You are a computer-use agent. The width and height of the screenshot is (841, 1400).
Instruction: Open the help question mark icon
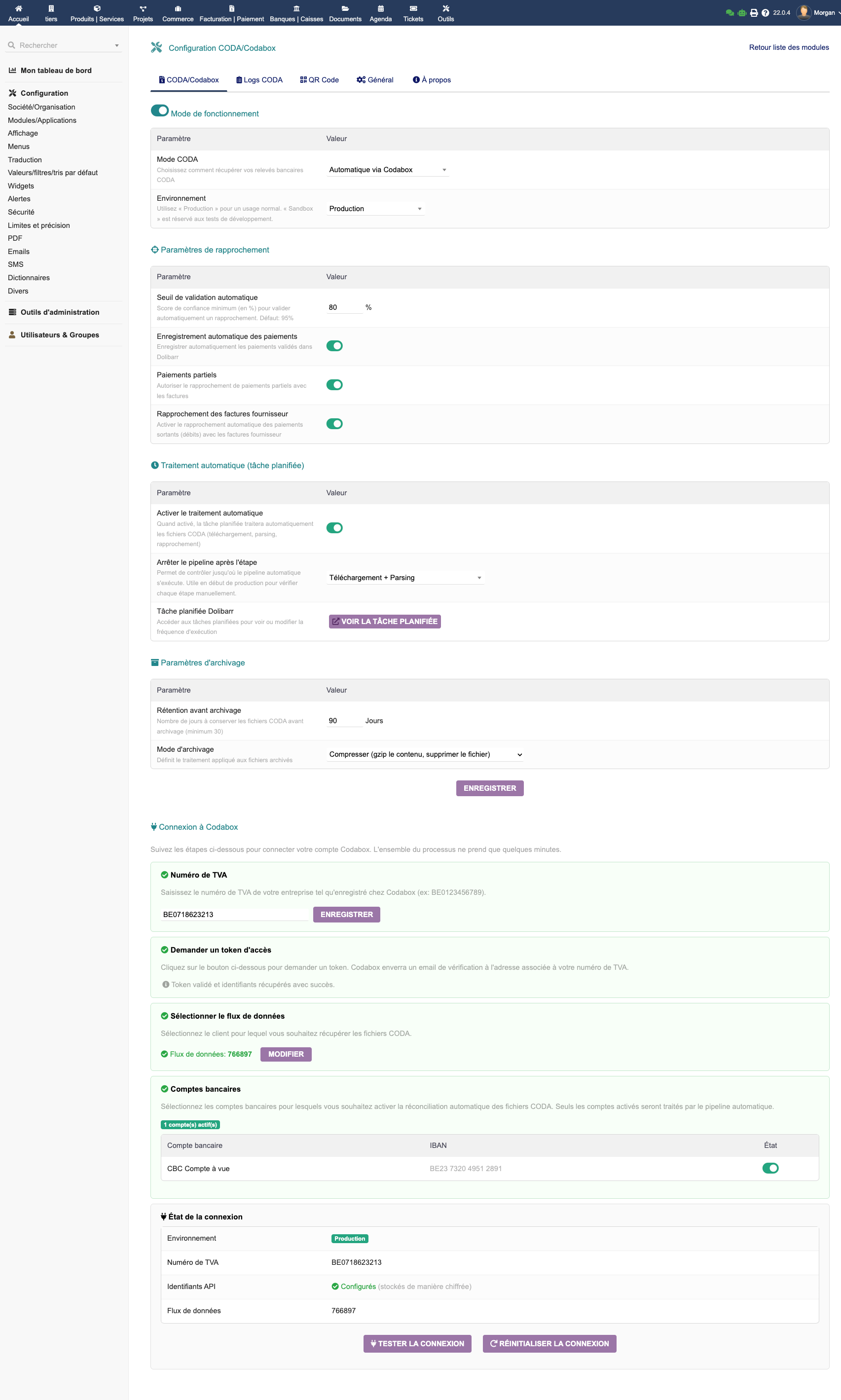(766, 12)
